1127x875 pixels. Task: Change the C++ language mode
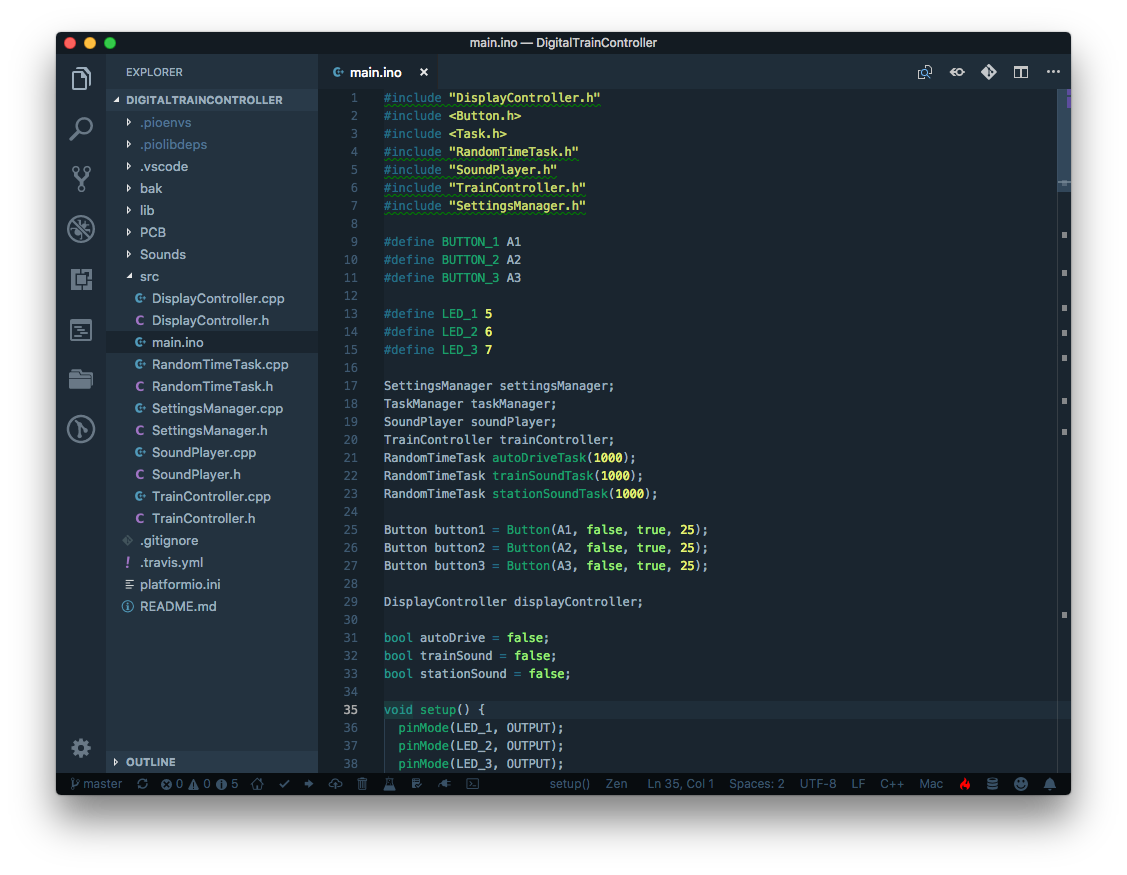tap(891, 784)
